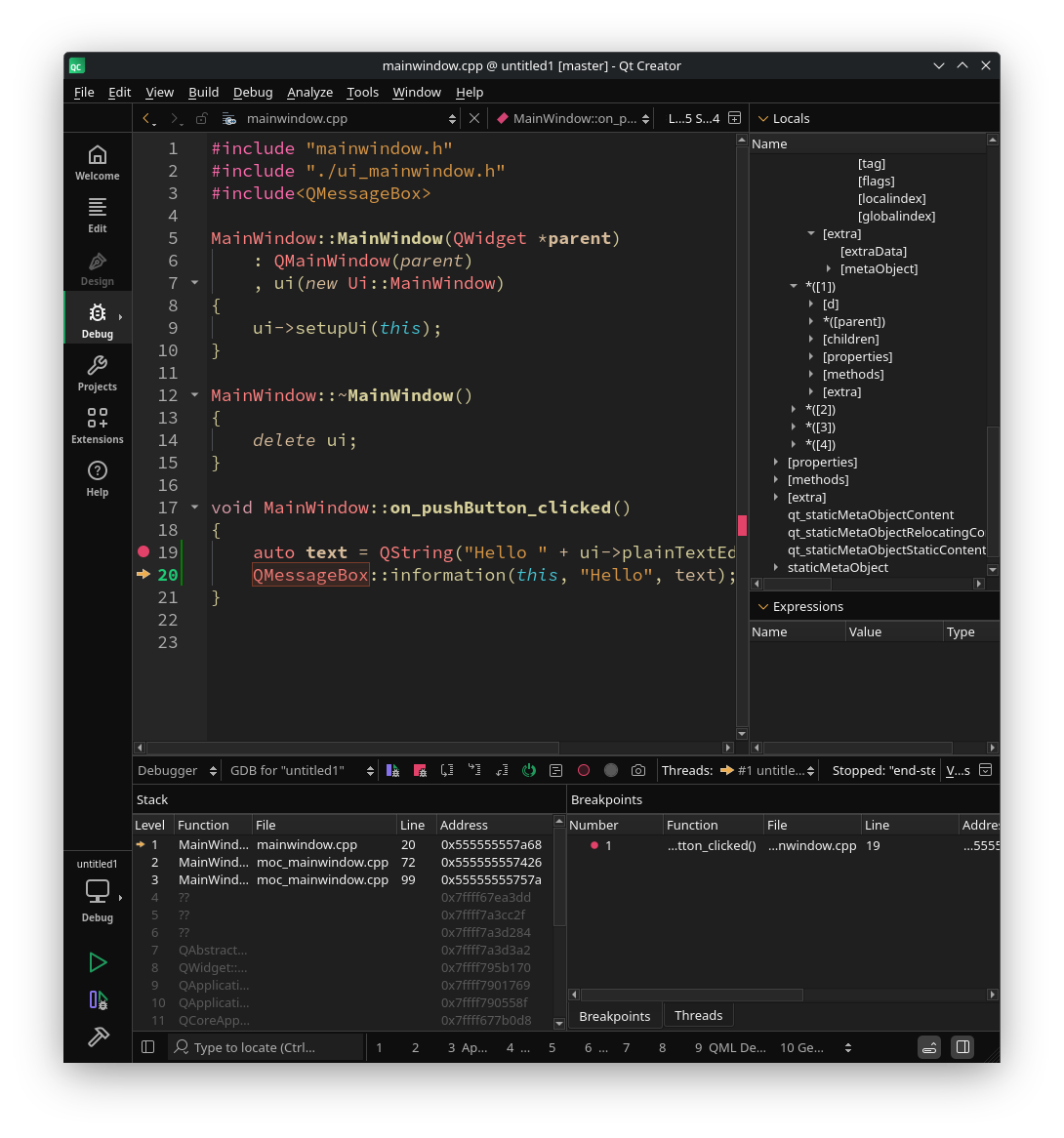Open the Threads #1 untitle... dropdown
The image size is (1064, 1138).
coord(767,771)
